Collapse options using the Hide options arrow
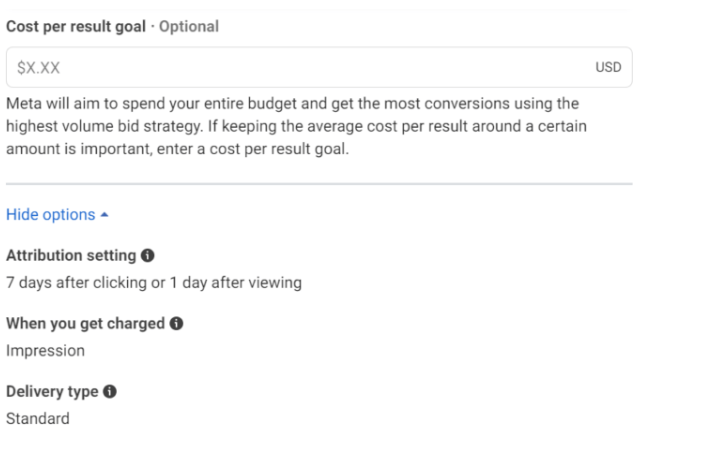This screenshot has width=715, height=455. click(105, 215)
